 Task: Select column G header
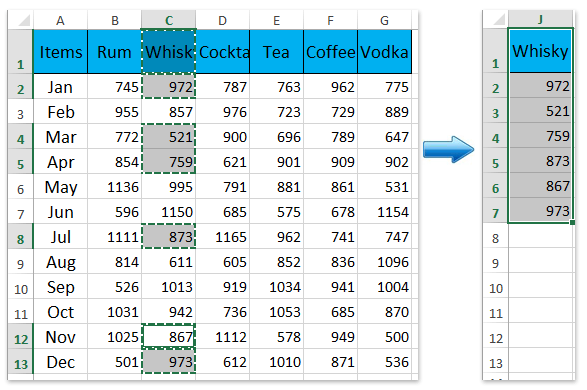[x=384, y=20]
